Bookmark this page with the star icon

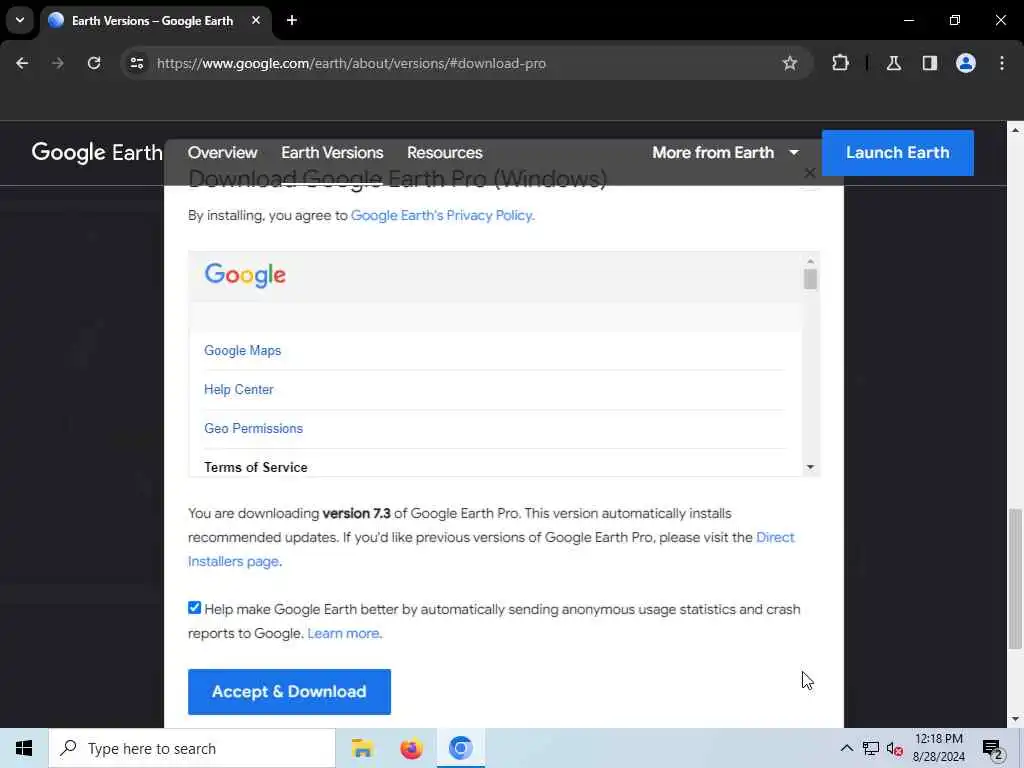(790, 63)
